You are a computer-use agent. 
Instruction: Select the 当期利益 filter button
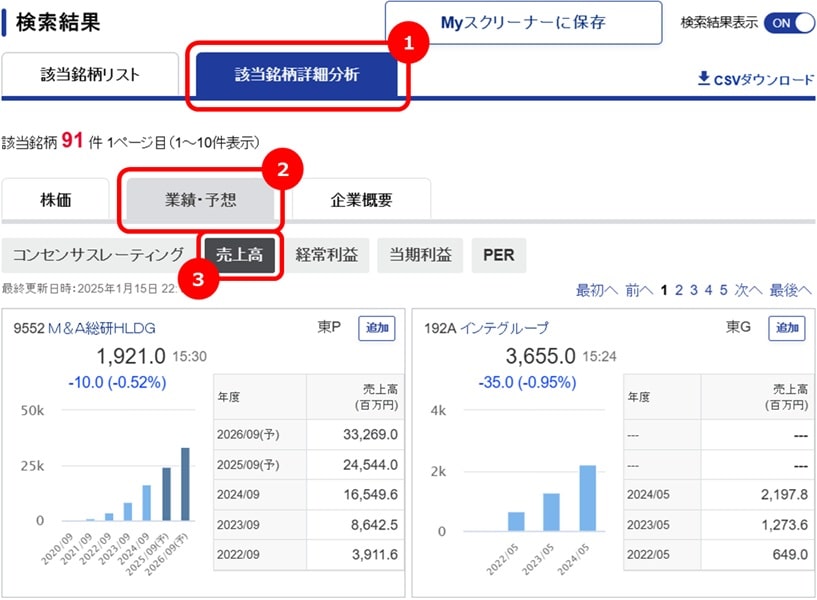[x=420, y=255]
